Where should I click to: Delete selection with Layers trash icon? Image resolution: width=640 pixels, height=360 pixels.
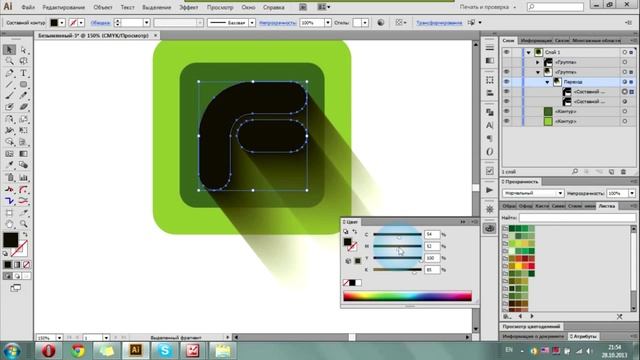point(623,172)
